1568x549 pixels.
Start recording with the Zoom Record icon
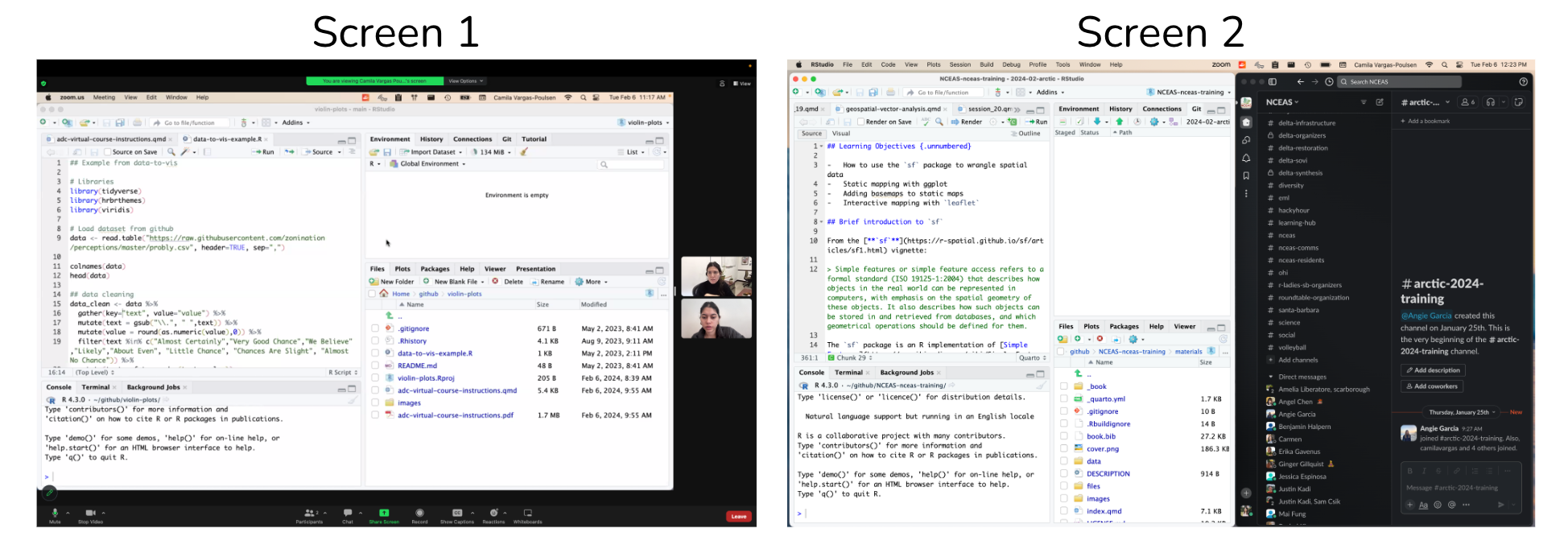click(419, 513)
